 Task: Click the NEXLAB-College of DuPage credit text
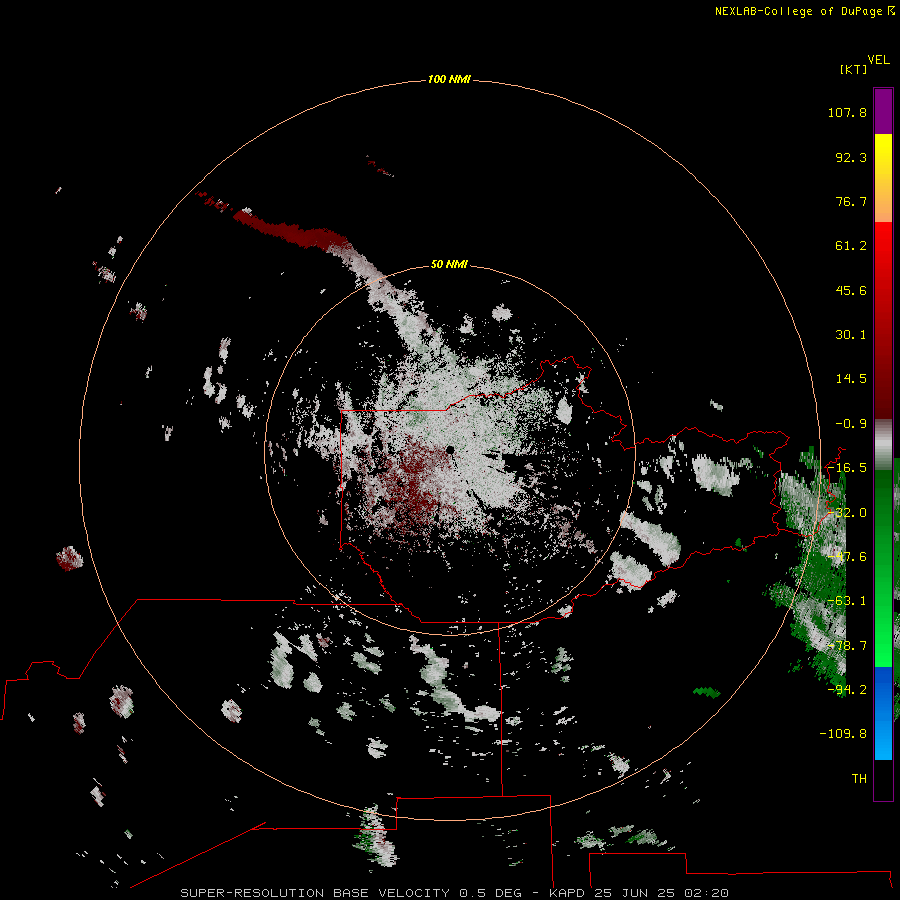(805, 11)
